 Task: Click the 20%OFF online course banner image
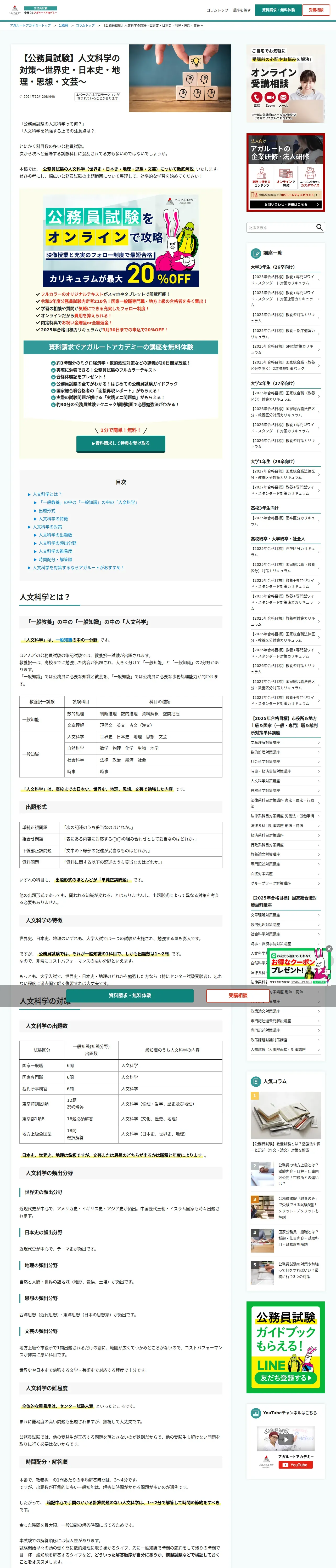[121, 241]
